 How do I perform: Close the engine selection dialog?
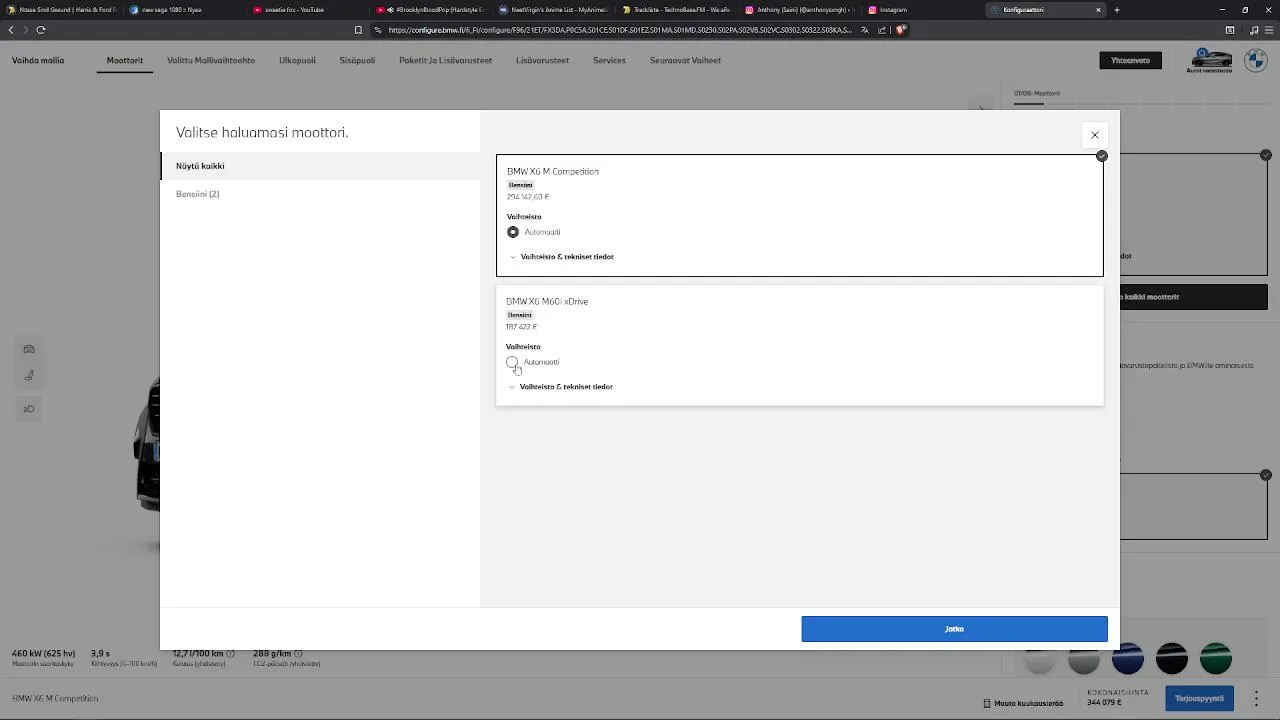point(1094,135)
